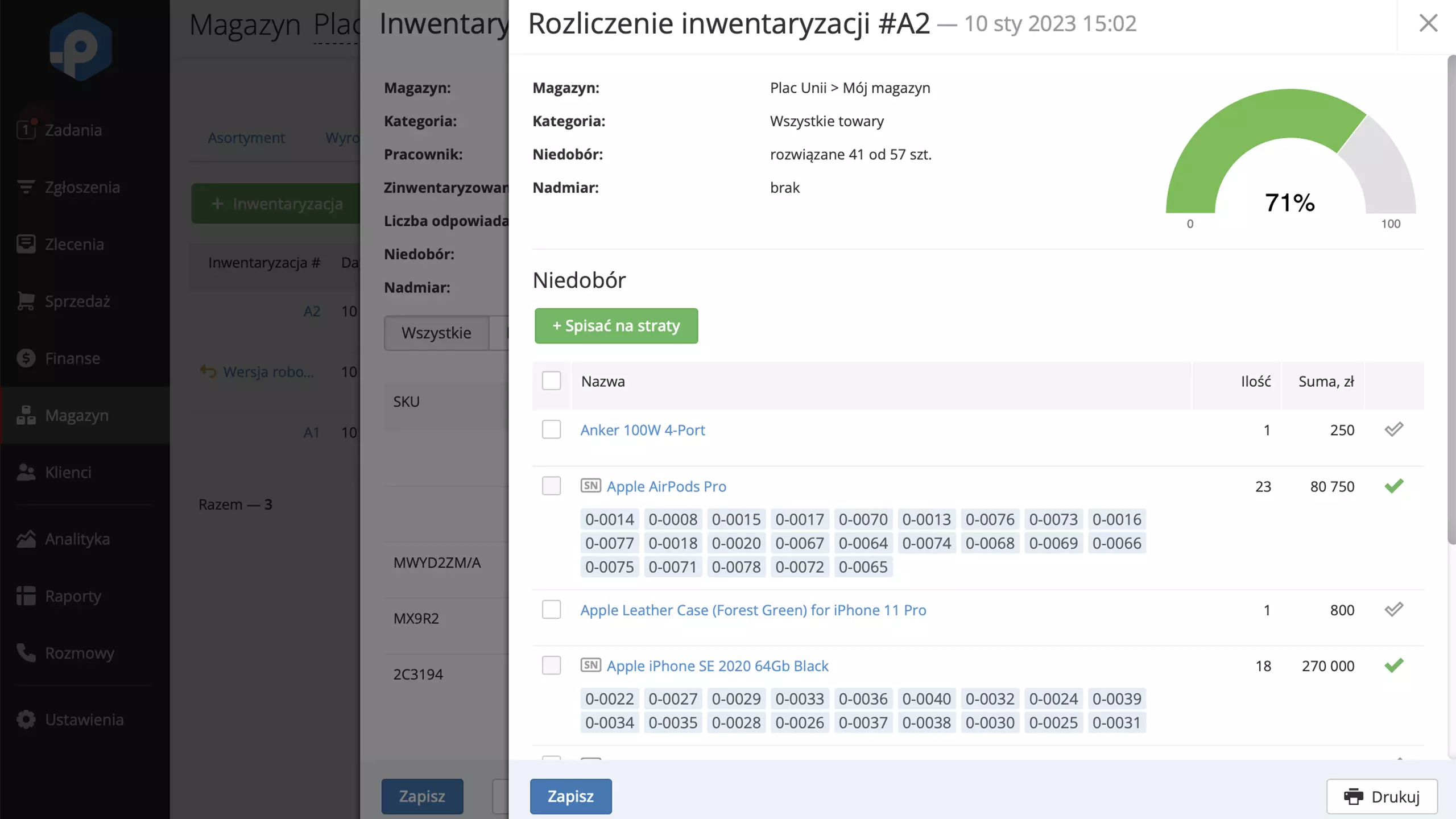Screen dimensions: 1456x819
Task: Check the Anker 100W 4-Port row
Action: coord(551,429)
